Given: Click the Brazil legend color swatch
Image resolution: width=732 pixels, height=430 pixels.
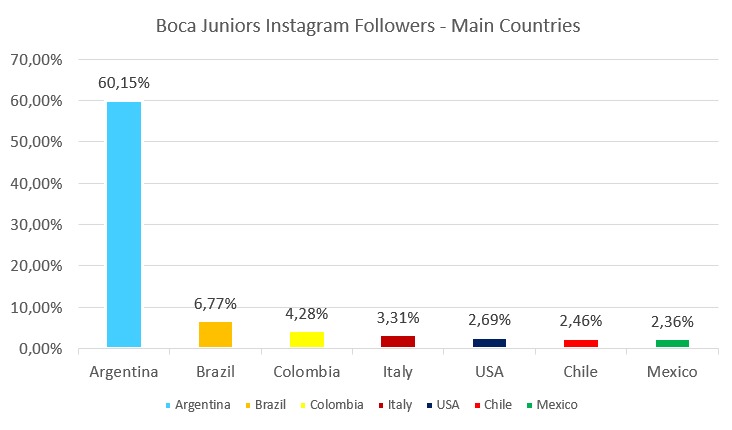Looking at the screenshot, I should [248, 406].
